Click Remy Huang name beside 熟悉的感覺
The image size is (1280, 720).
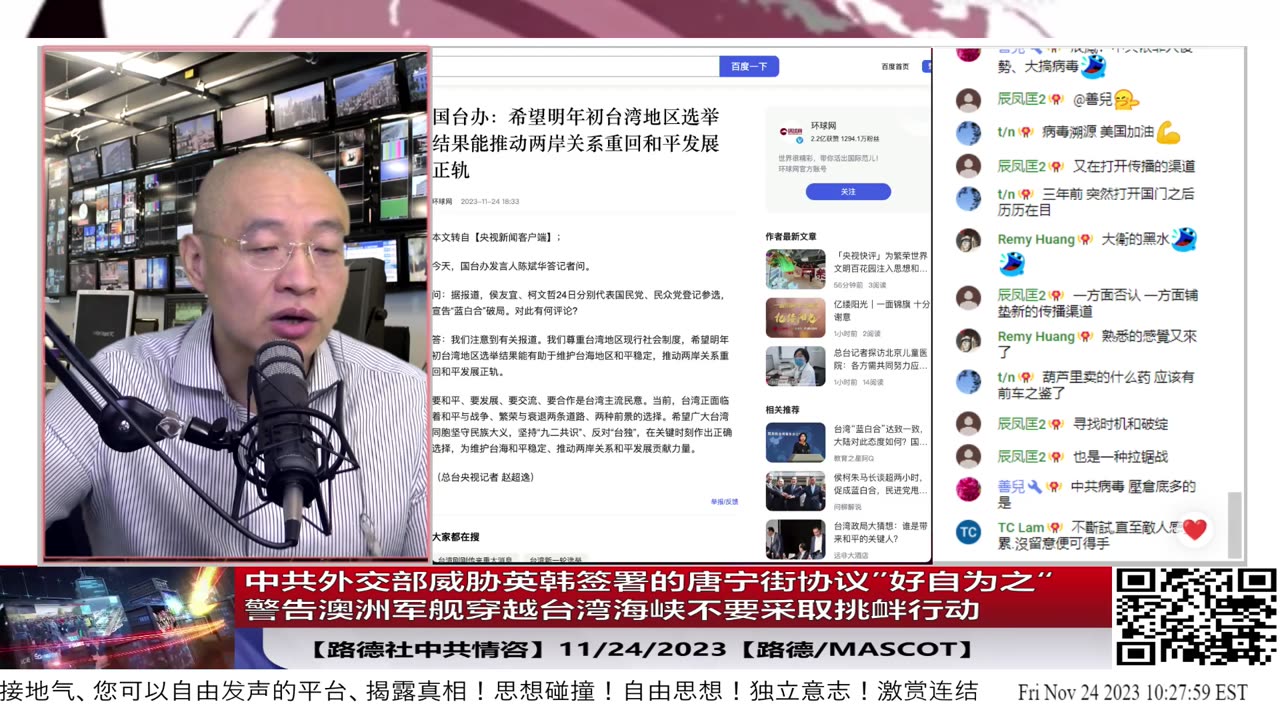(x=1036, y=337)
